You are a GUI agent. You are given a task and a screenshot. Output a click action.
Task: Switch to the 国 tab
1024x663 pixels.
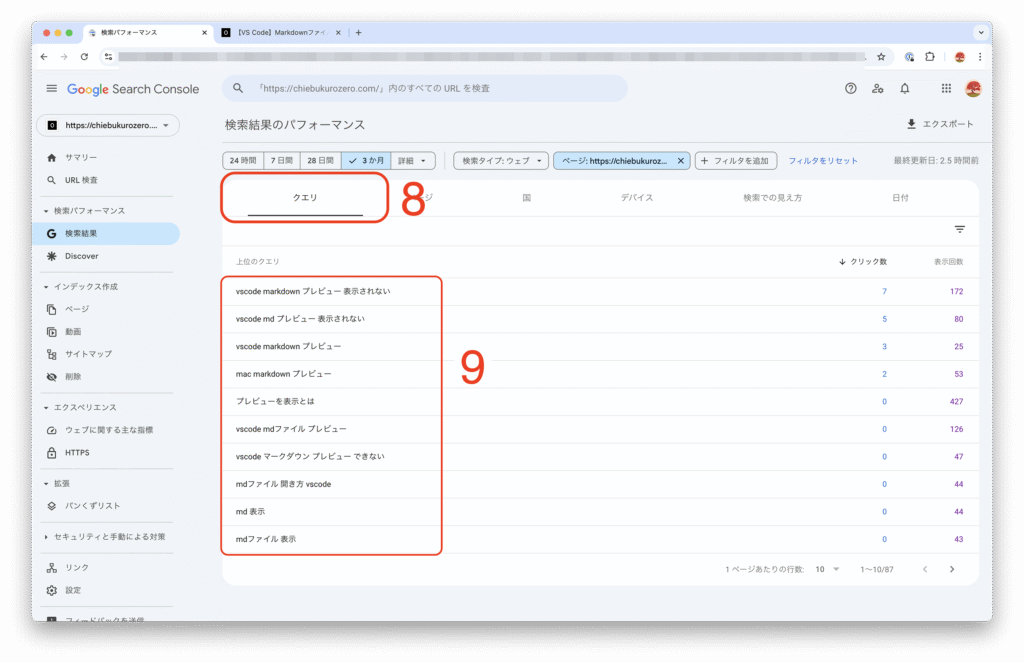(526, 198)
